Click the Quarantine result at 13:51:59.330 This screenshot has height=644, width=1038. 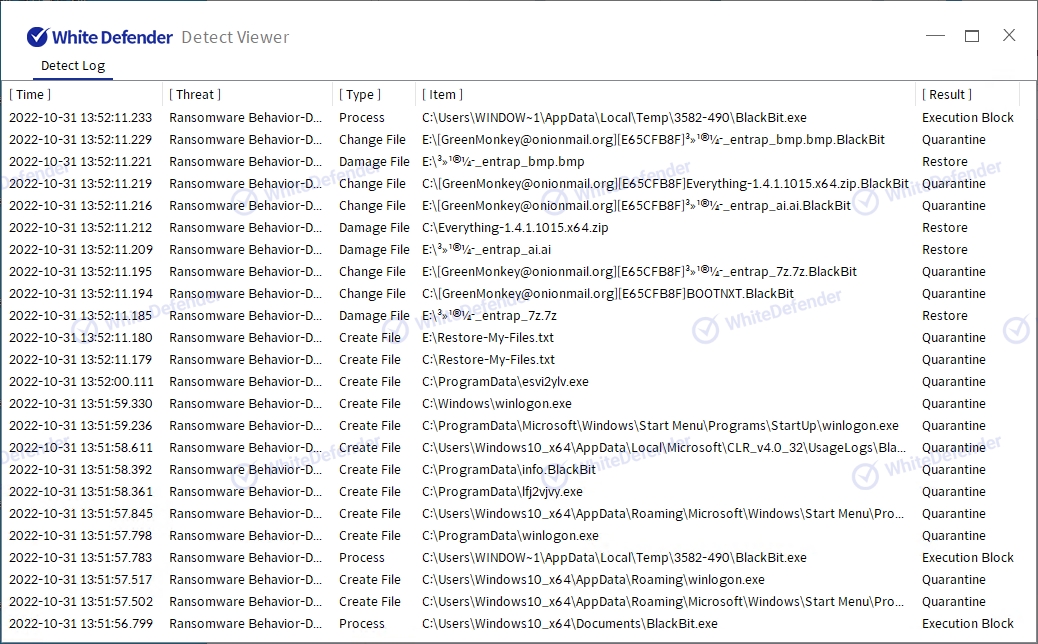coord(954,403)
